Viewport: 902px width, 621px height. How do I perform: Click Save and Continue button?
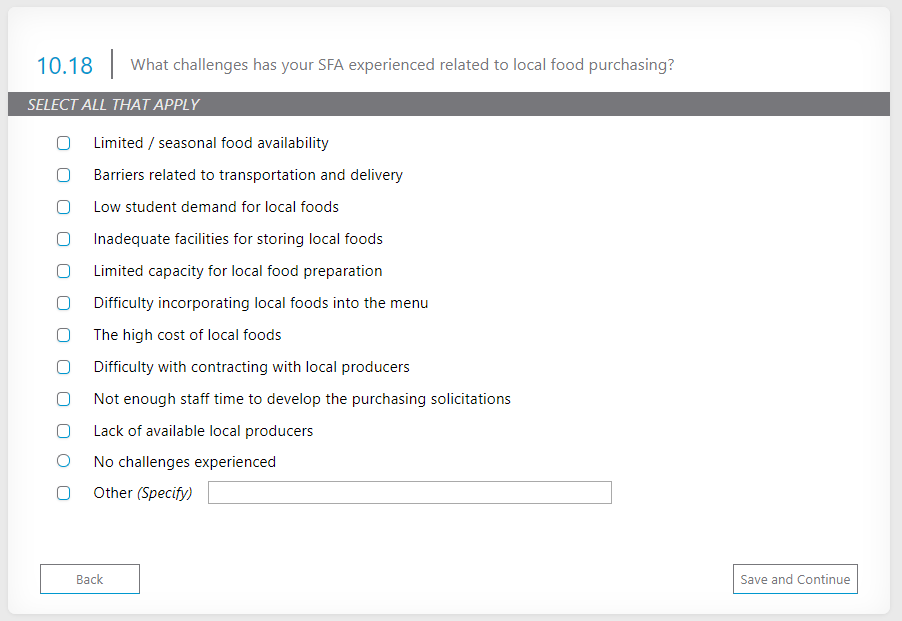(795, 579)
